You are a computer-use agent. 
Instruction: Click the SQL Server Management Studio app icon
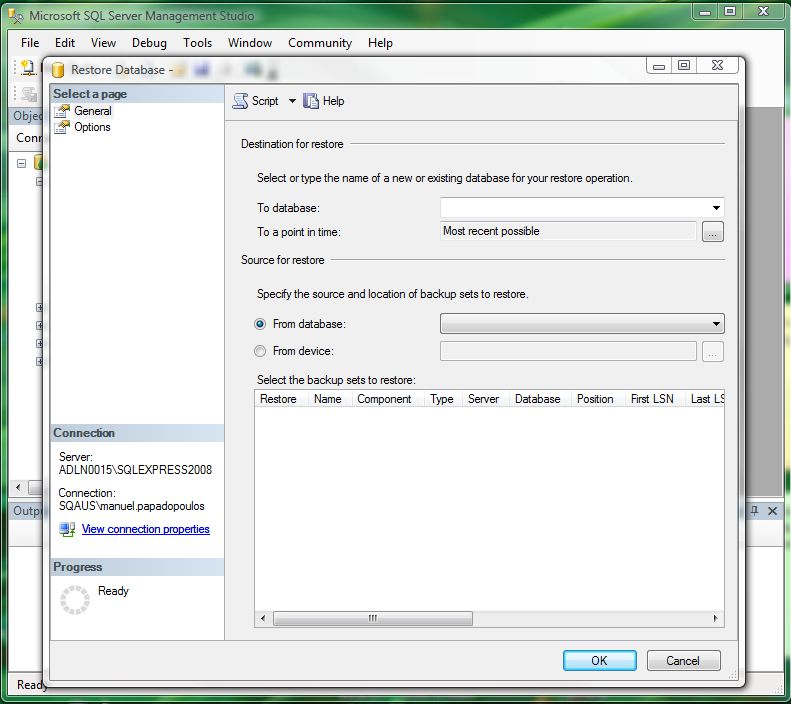(15, 16)
